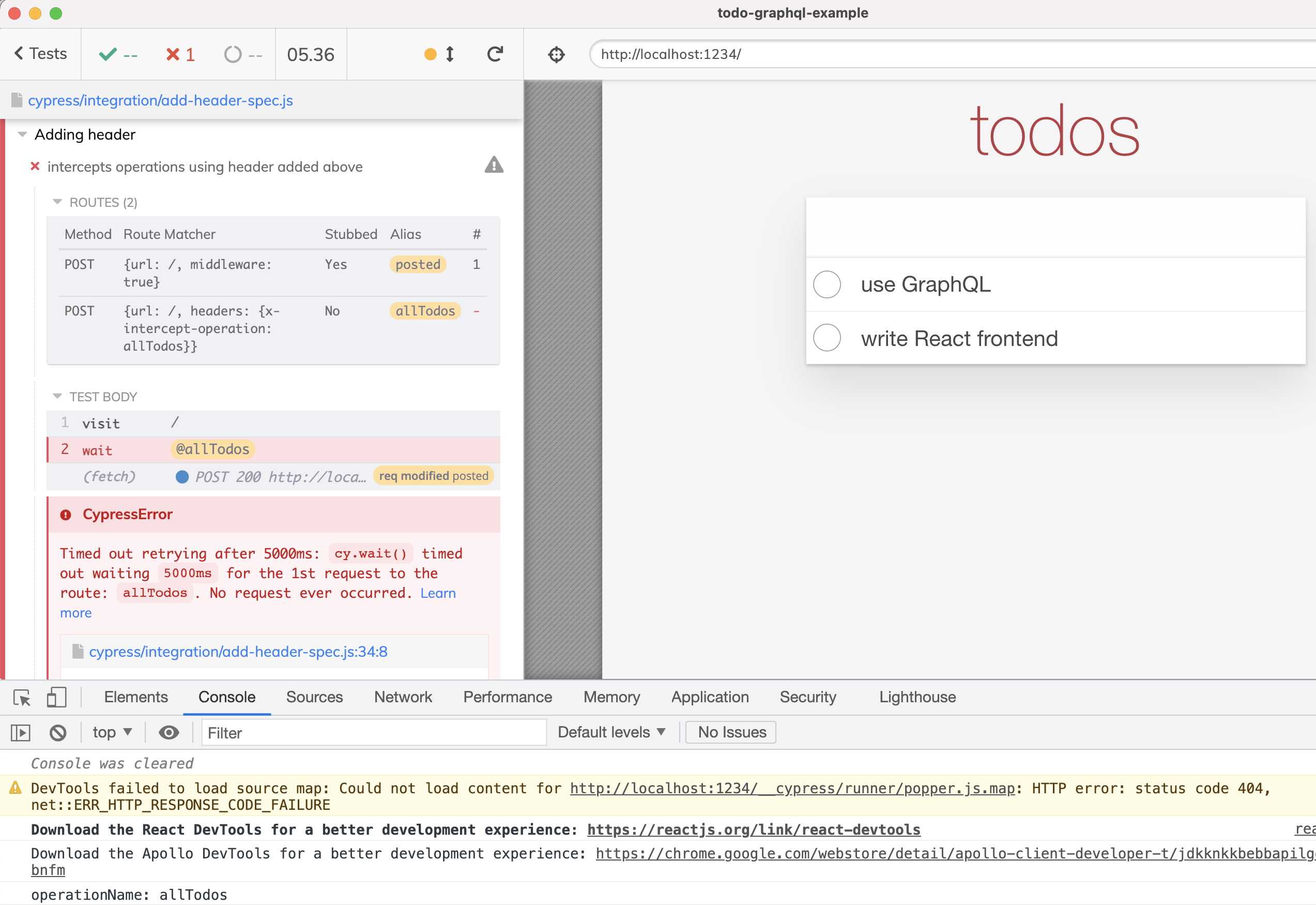Screen dimensions: 1316x905
Task: Open the sidebar drawer icon in DevTools console
Action: 20,732
